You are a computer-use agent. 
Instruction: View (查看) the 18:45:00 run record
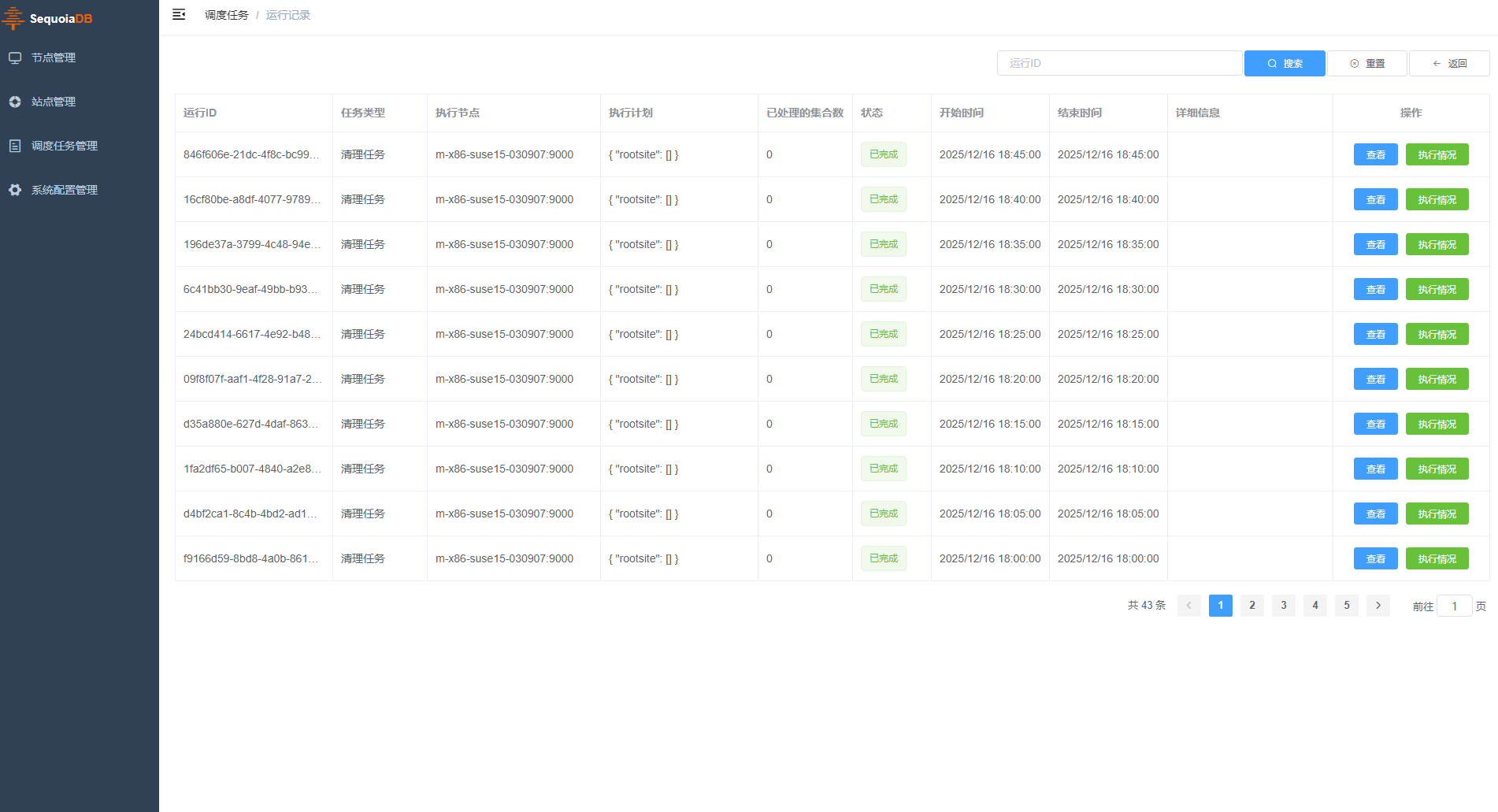(x=1376, y=154)
